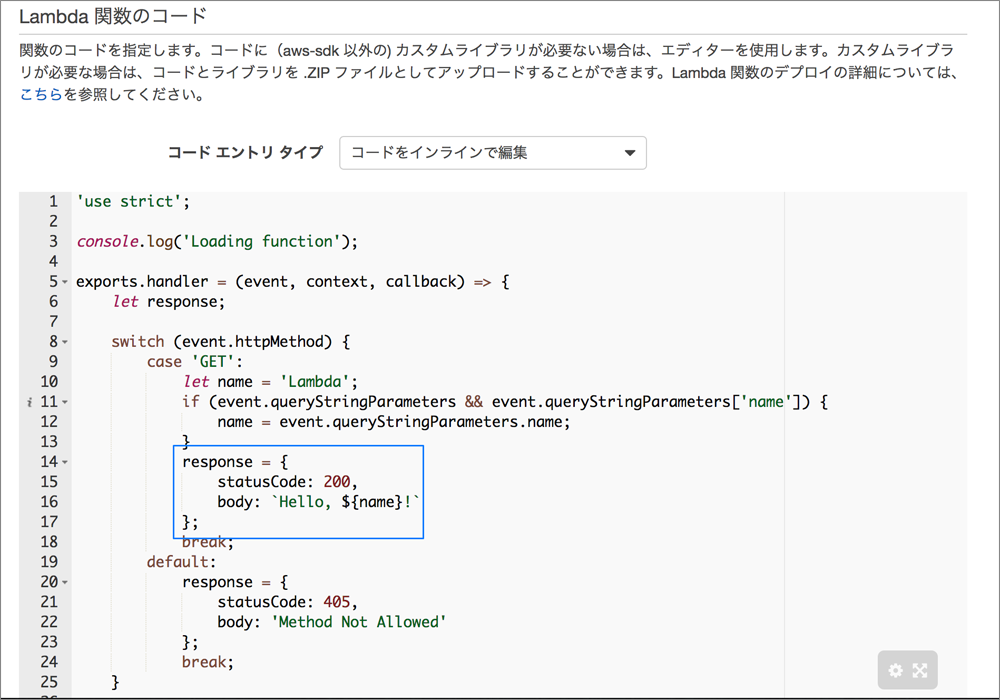This screenshot has width=1000, height=700.
Task: Open the code entry type dropdown
Action: pos(492,153)
